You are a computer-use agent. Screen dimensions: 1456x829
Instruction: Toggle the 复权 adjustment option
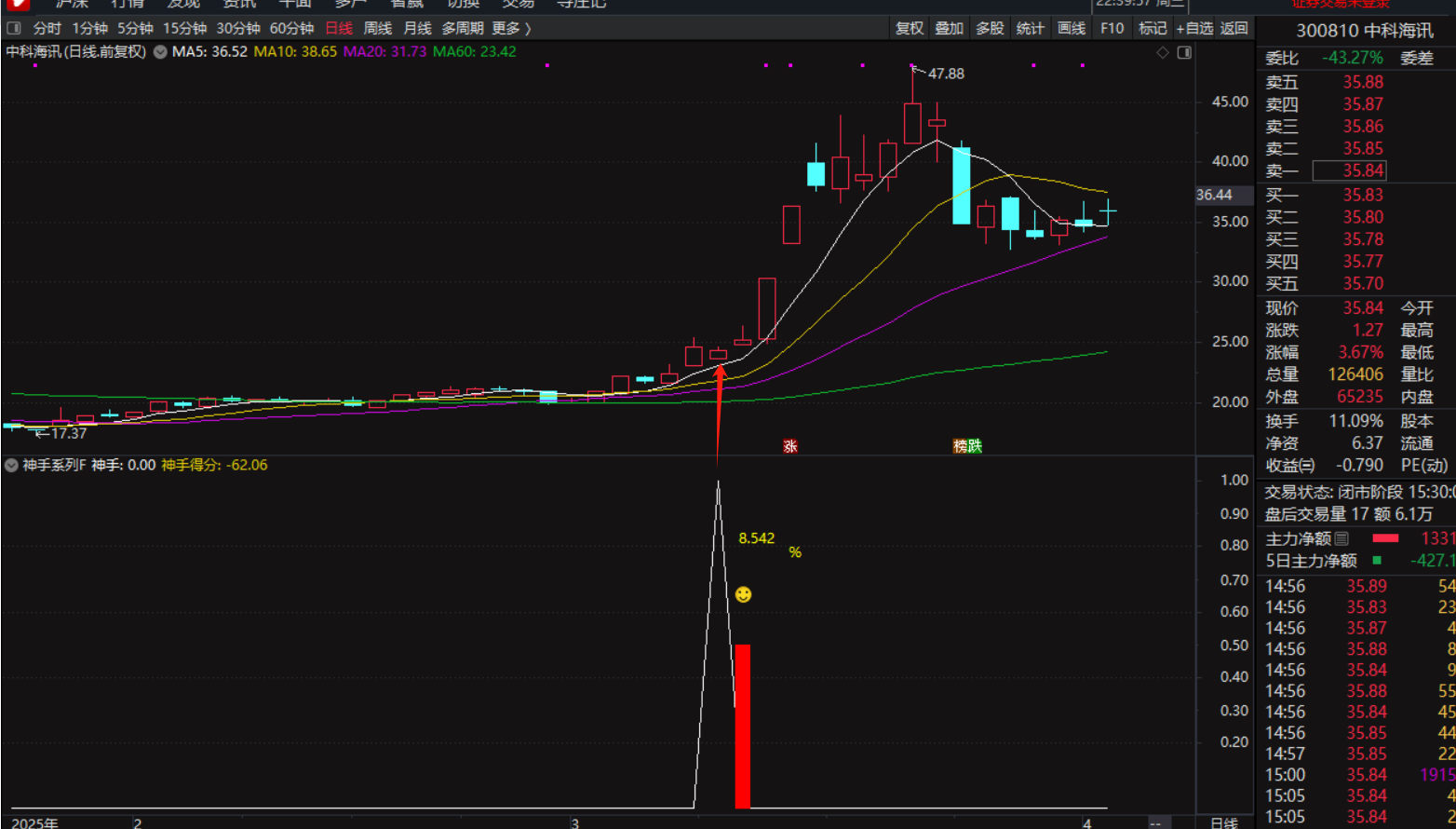(909, 28)
